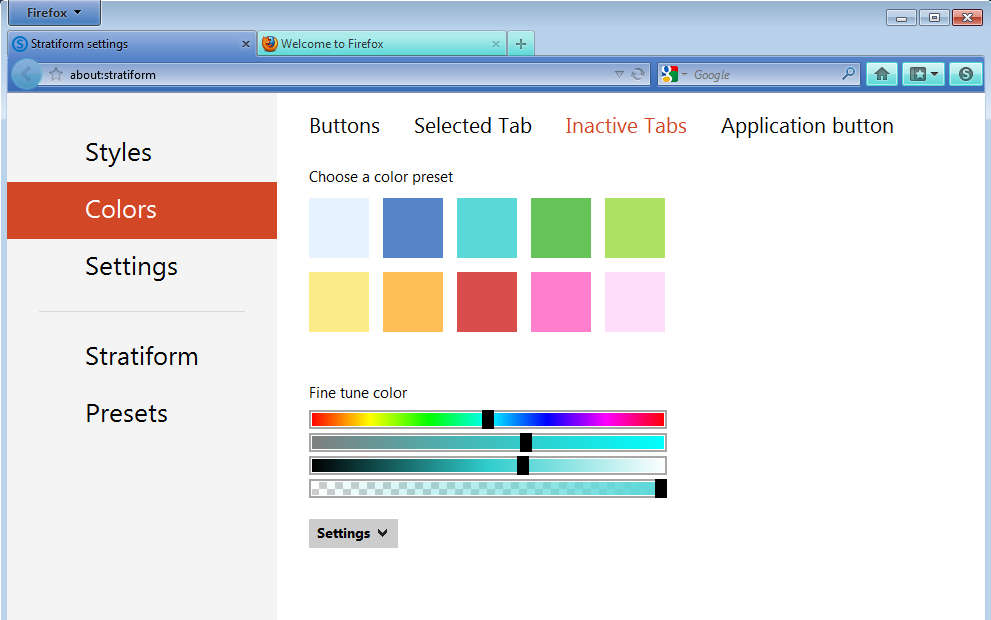Bookmark this page with the star icon
The width and height of the screenshot is (991, 620).
click(x=56, y=74)
